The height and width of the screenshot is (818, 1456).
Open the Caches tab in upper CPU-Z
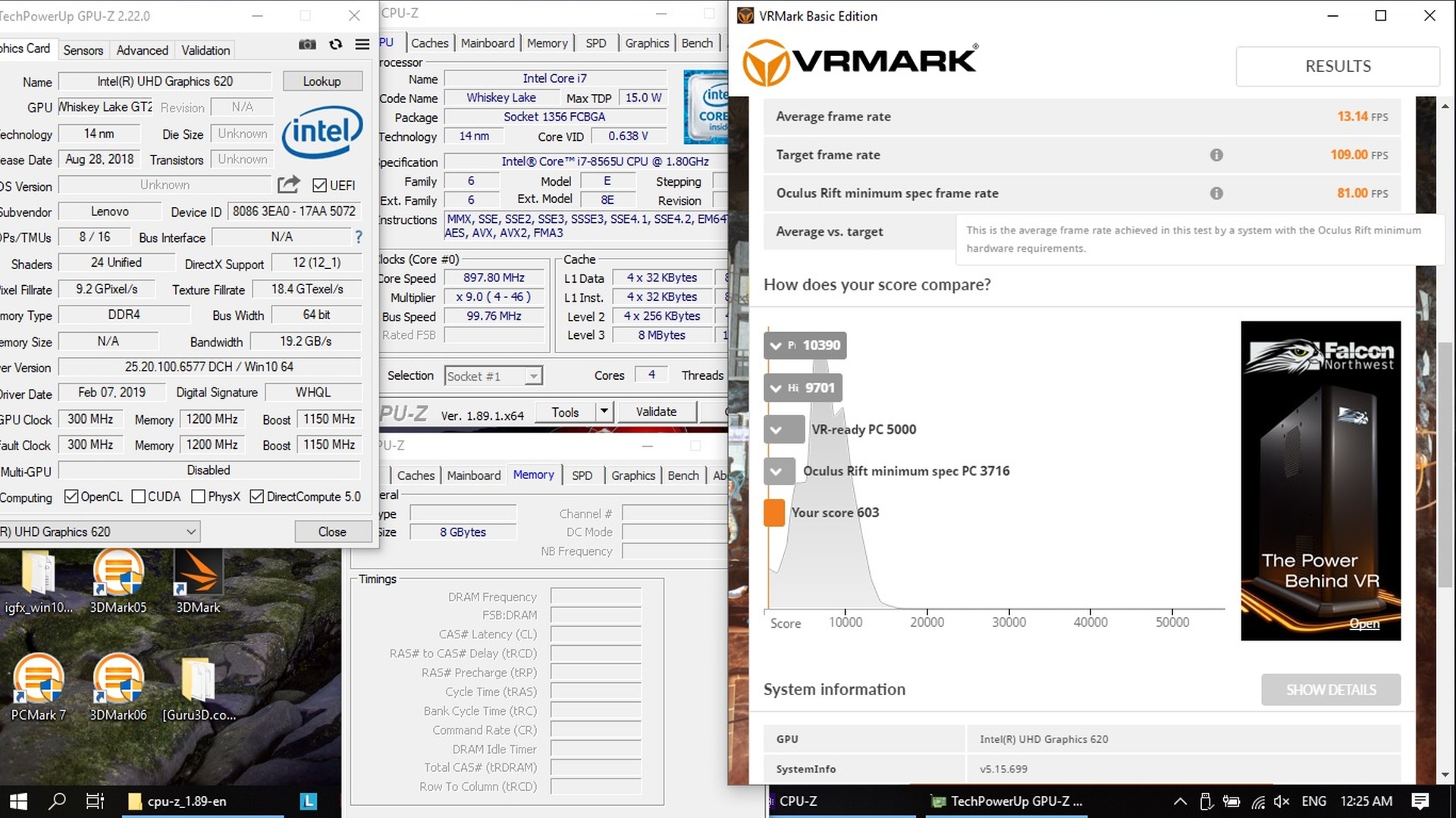(x=430, y=43)
